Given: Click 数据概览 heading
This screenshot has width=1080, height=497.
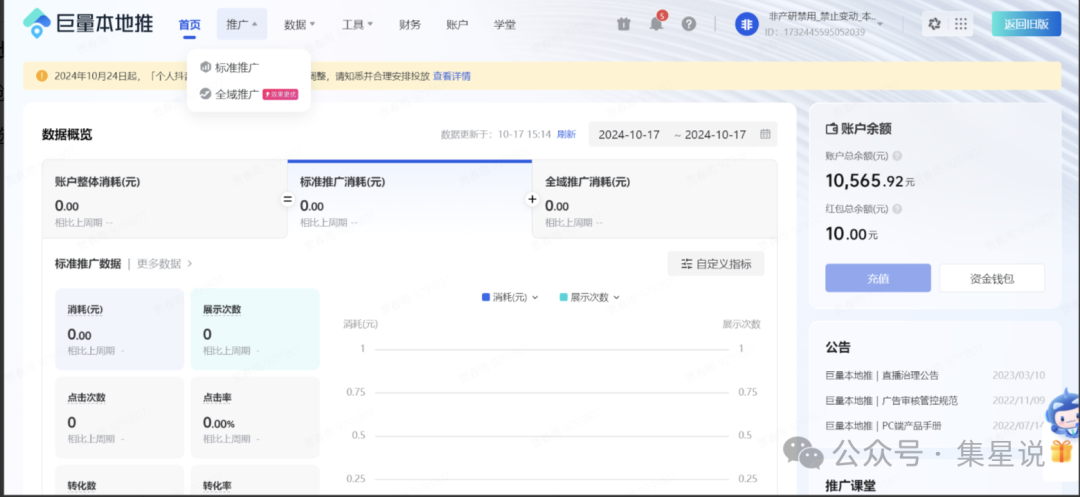Looking at the screenshot, I should tap(67, 134).
